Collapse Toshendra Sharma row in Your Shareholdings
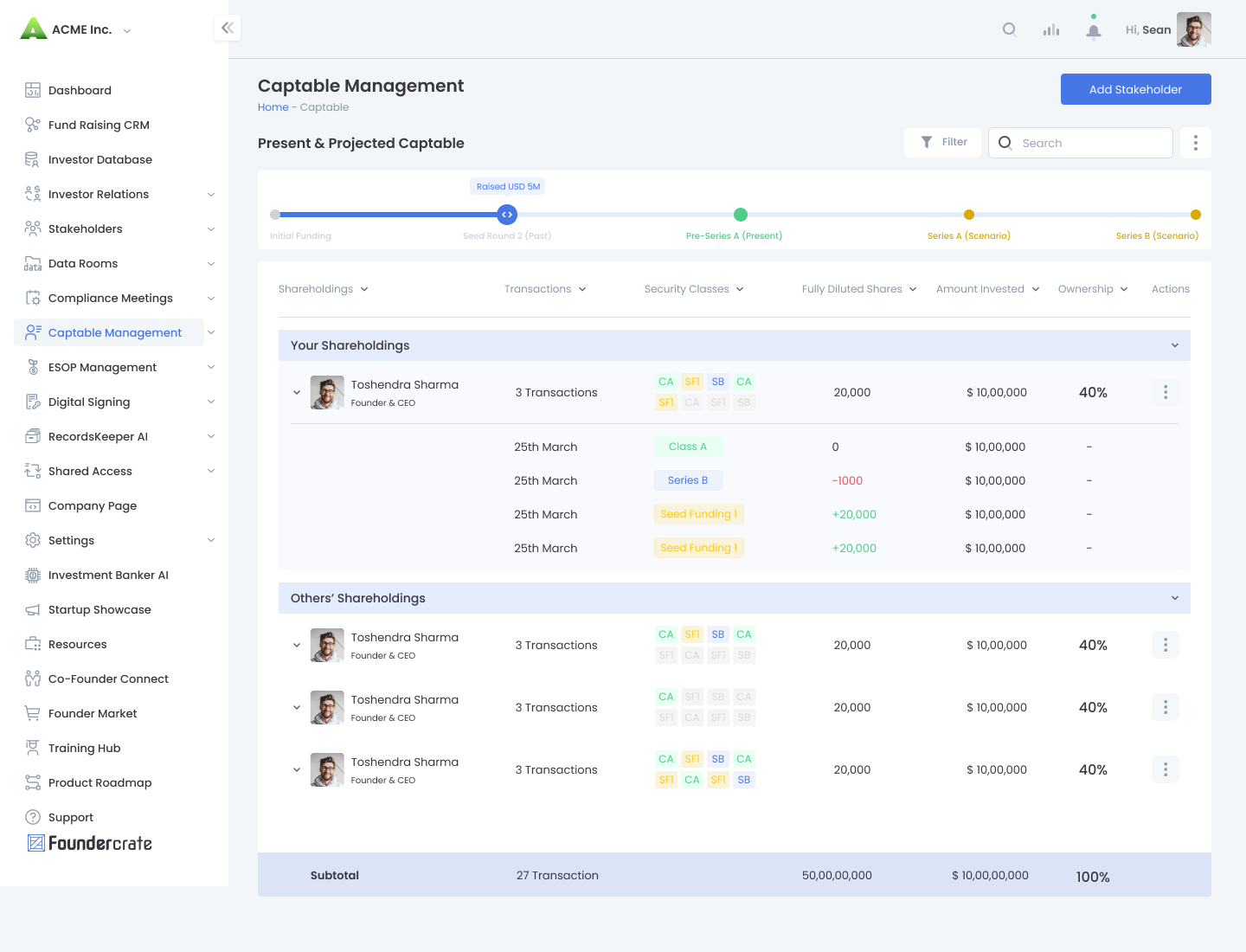Screen dimensions: 1246x952 (297, 392)
